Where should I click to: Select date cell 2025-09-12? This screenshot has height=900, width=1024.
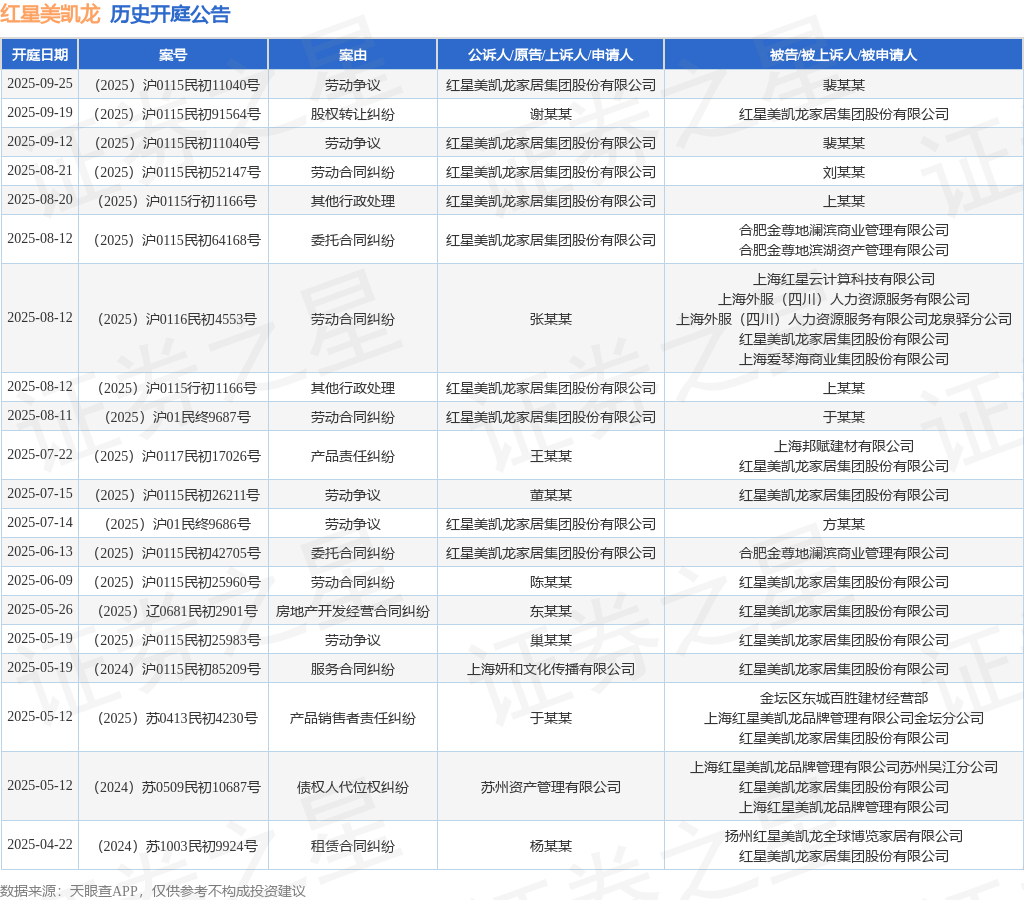pyautogui.click(x=40, y=142)
